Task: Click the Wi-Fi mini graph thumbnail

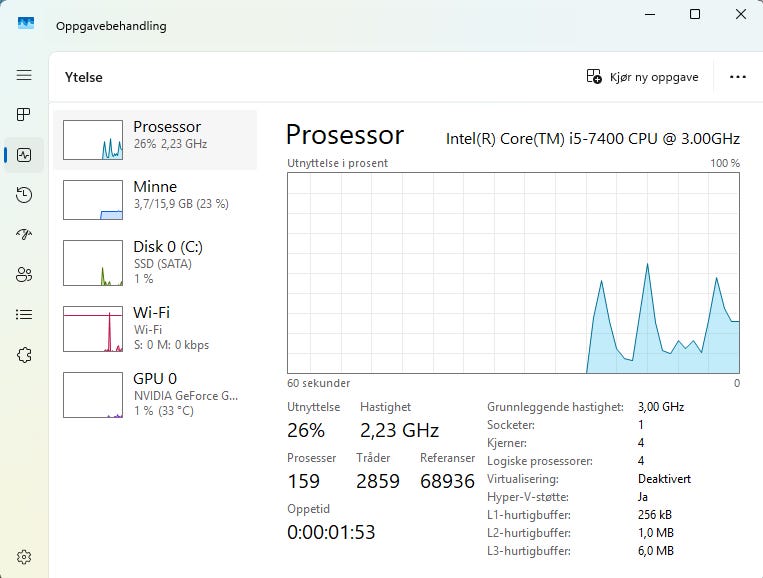Action: pyautogui.click(x=93, y=329)
